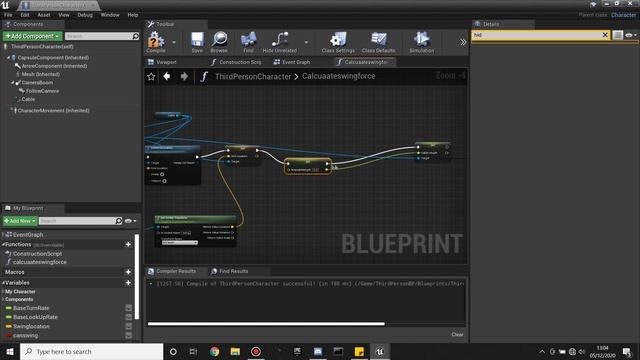
Task: Open Browse in content browser icon
Action: click(219, 42)
